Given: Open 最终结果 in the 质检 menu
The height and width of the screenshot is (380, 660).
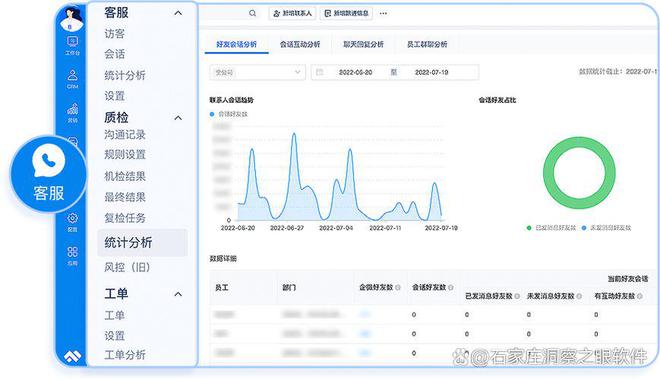Looking at the screenshot, I should [x=125, y=197].
